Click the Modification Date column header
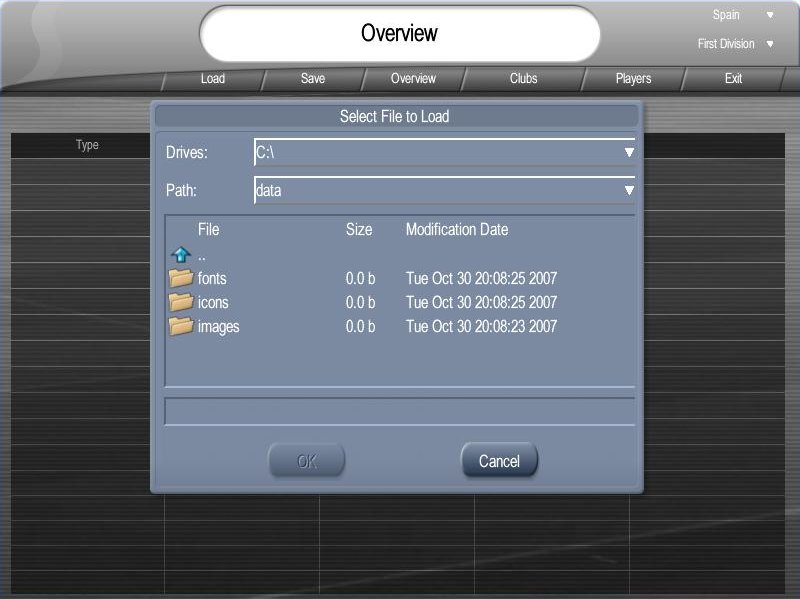The height and width of the screenshot is (599, 800). [457, 230]
